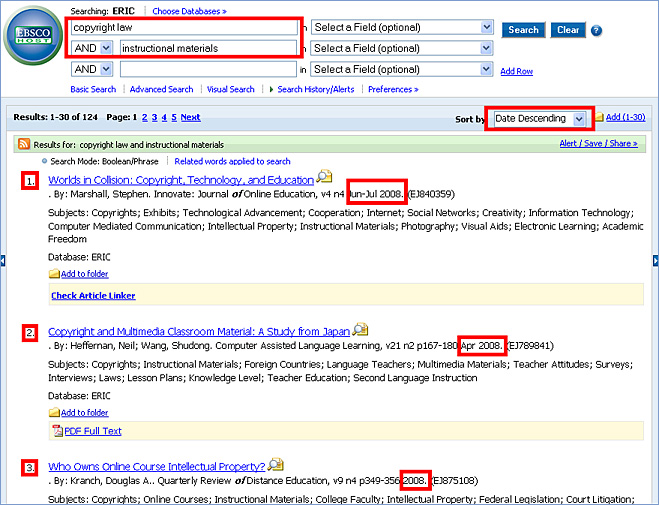Viewport: 659px width, 505px height.
Task: Preview icon next to Who Owns Online Course
Action: (276, 464)
